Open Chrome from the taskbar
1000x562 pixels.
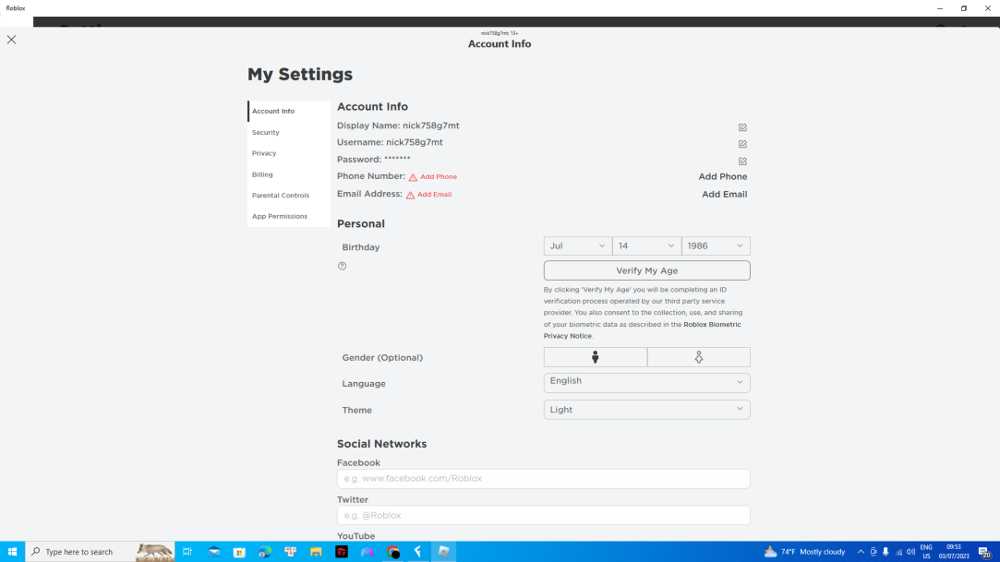(x=393, y=552)
